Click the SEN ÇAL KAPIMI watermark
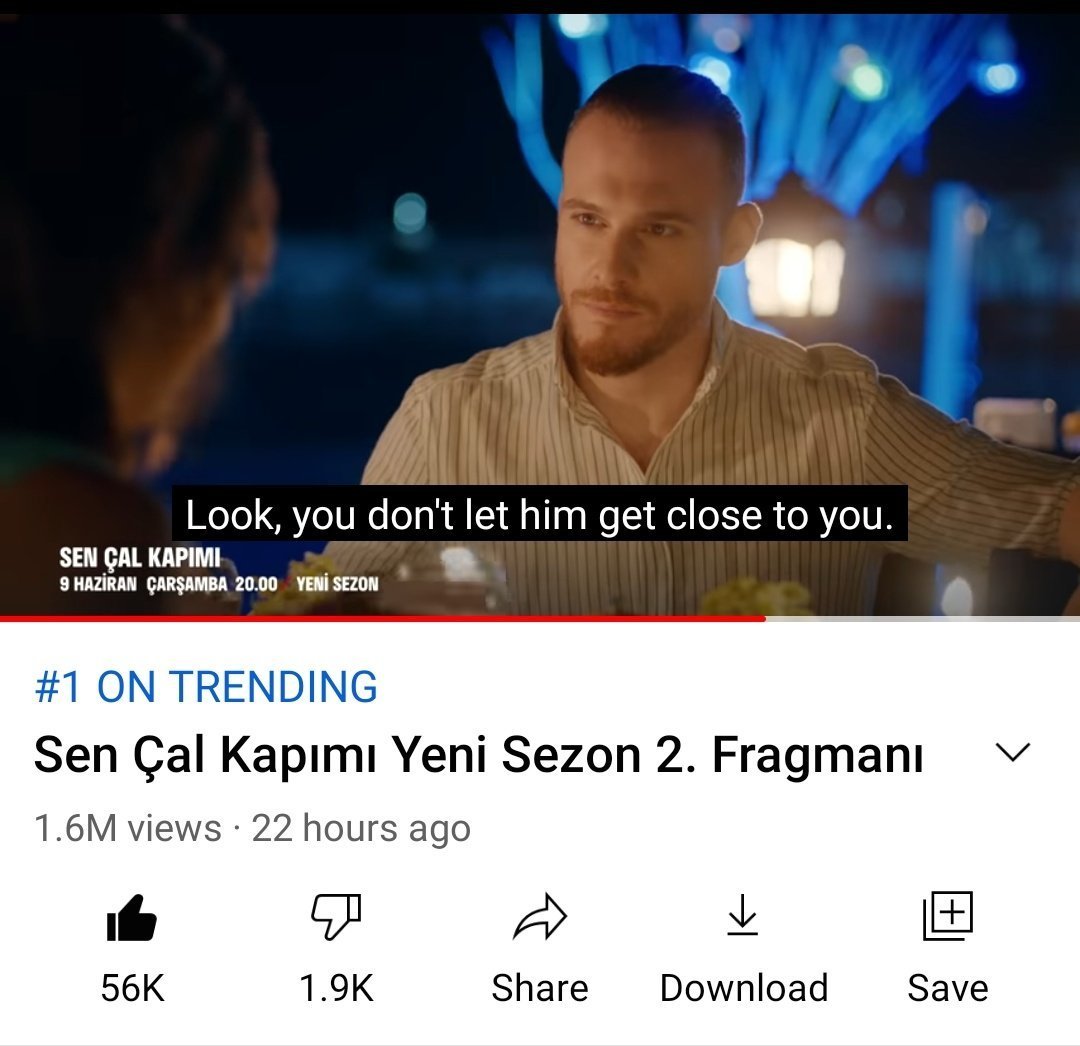This screenshot has width=1080, height=1046. (x=140, y=557)
